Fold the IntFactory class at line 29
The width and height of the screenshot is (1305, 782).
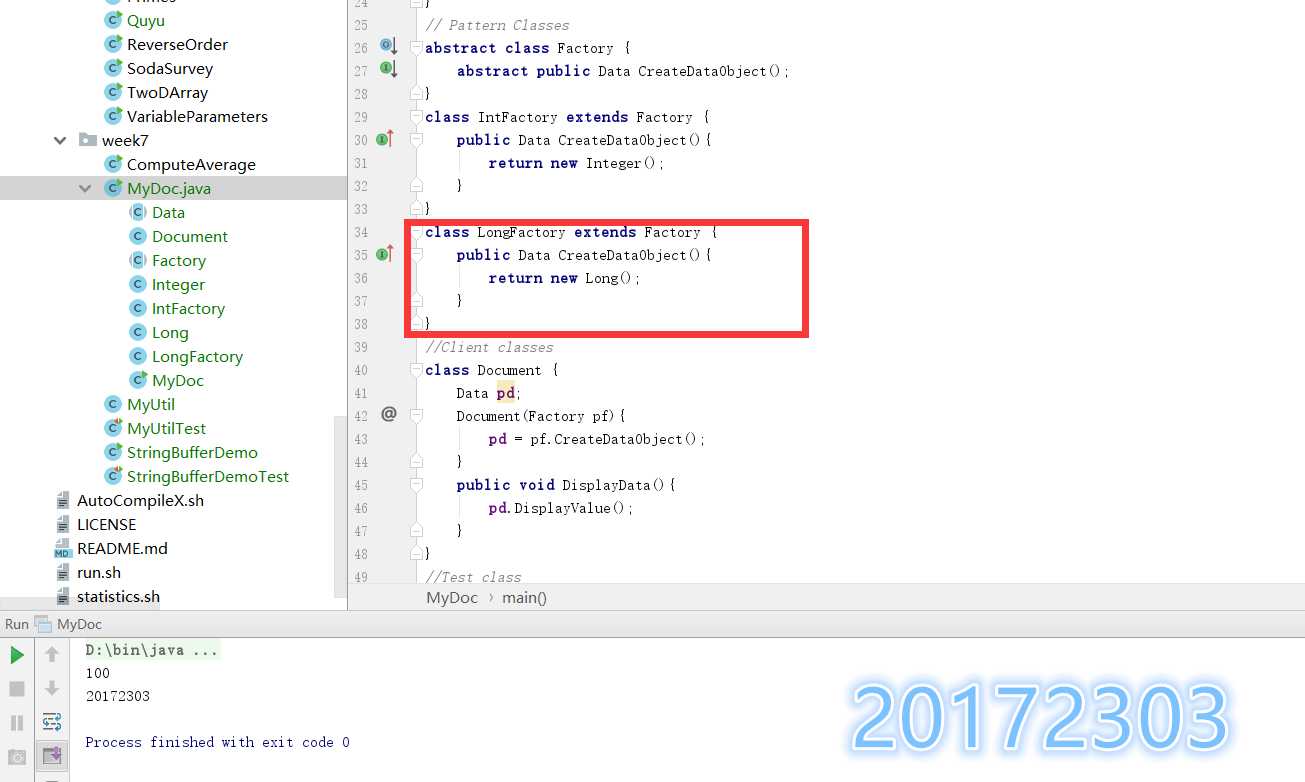click(x=417, y=116)
